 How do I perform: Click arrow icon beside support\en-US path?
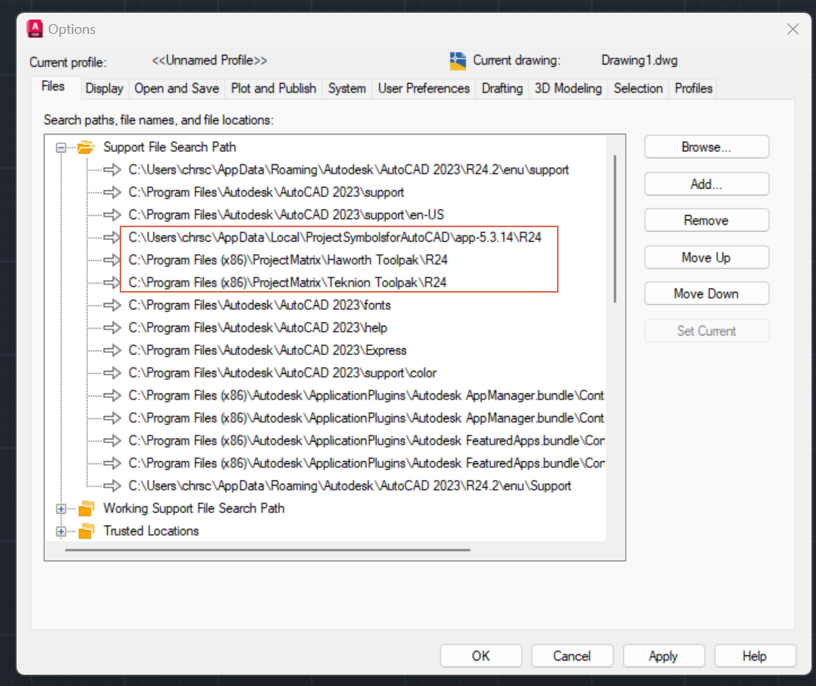pyautogui.click(x=112, y=214)
